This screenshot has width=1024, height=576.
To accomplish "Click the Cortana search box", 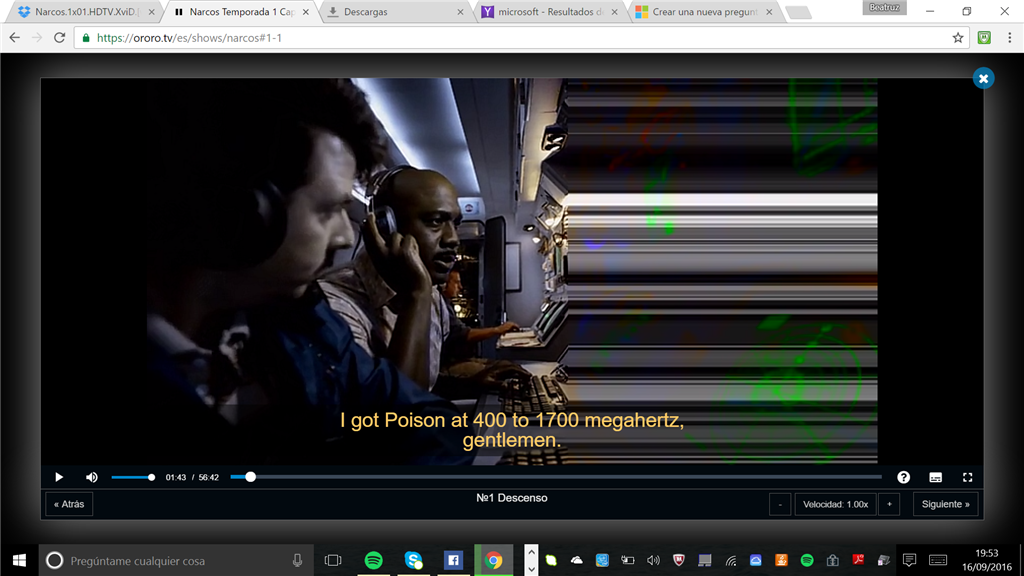I will [175, 560].
